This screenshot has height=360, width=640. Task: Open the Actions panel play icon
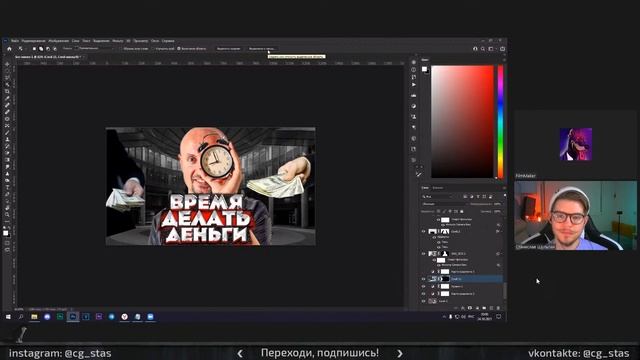(x=414, y=84)
